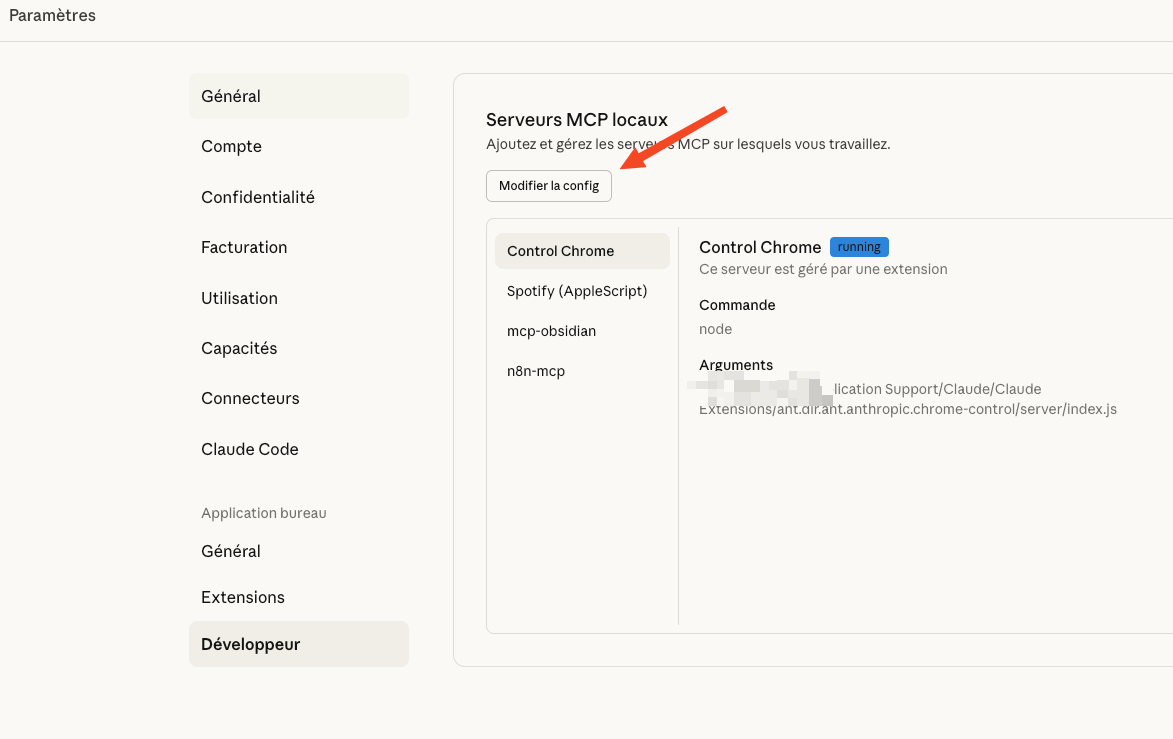Navigate to Connecteurs settings
The height and width of the screenshot is (739, 1173).
(x=250, y=398)
